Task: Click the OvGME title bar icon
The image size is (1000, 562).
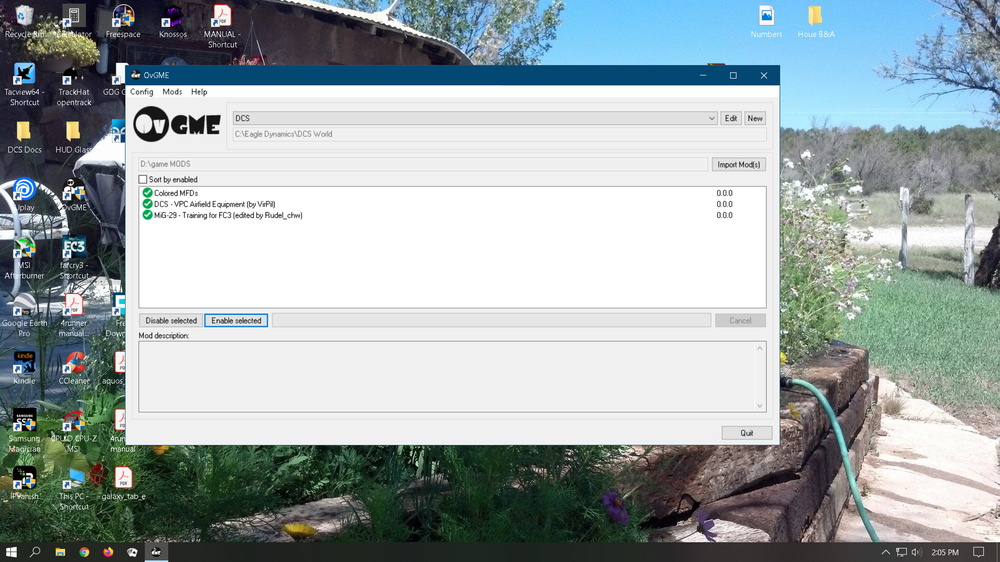Action: coord(135,75)
